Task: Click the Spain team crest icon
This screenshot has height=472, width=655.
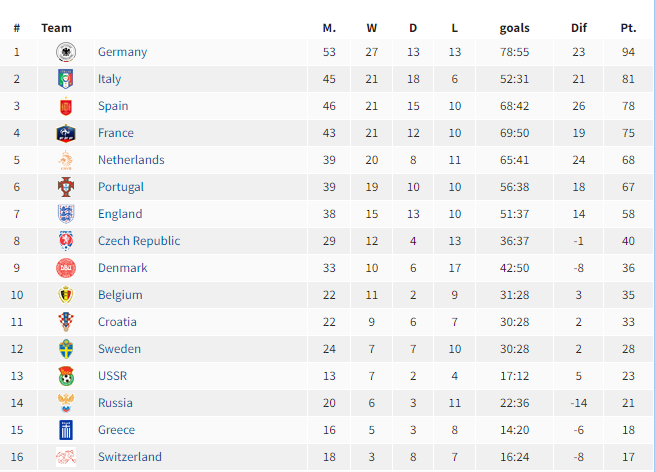Action: click(66, 106)
